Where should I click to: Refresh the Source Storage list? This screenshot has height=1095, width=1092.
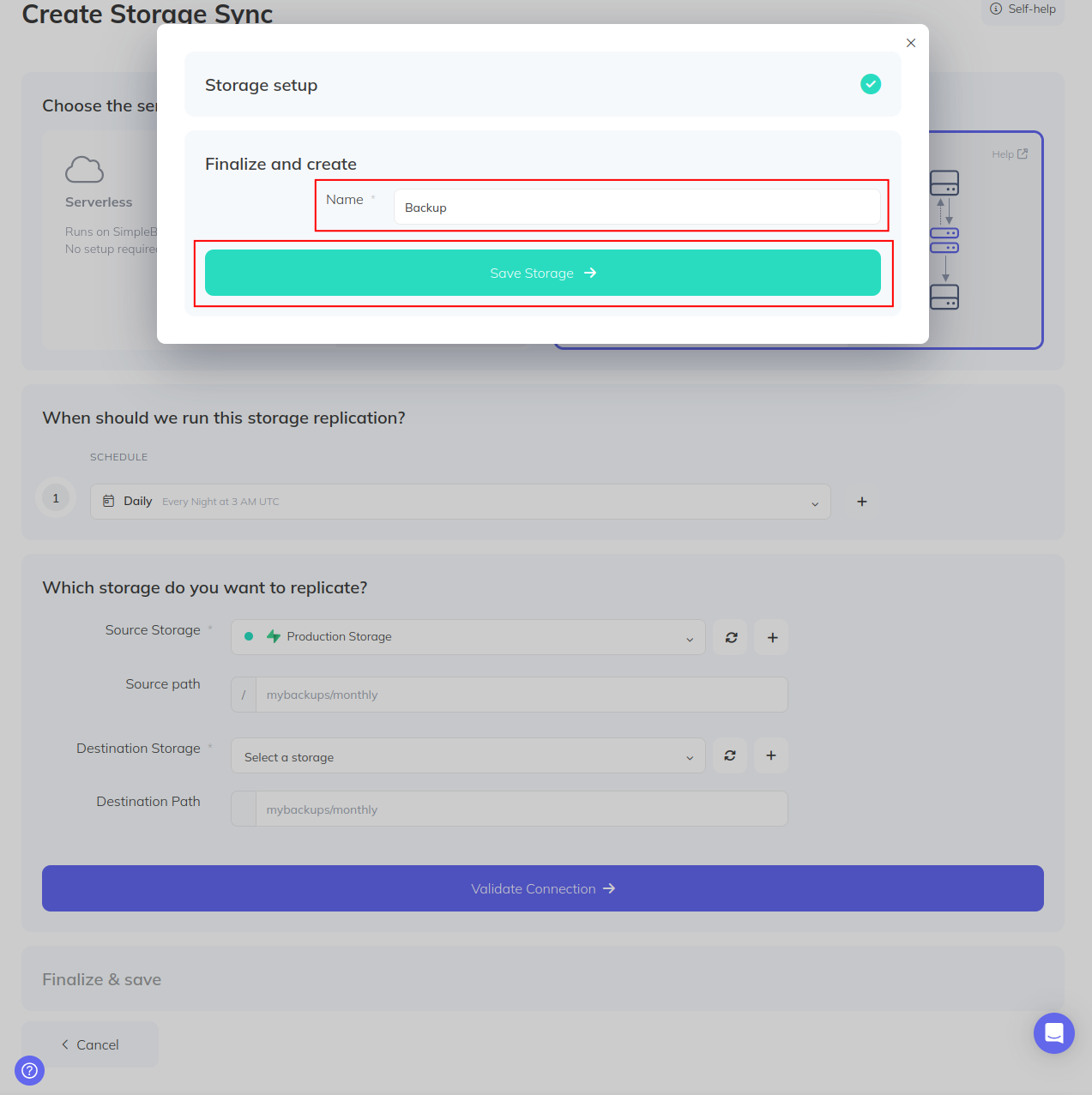tap(731, 637)
